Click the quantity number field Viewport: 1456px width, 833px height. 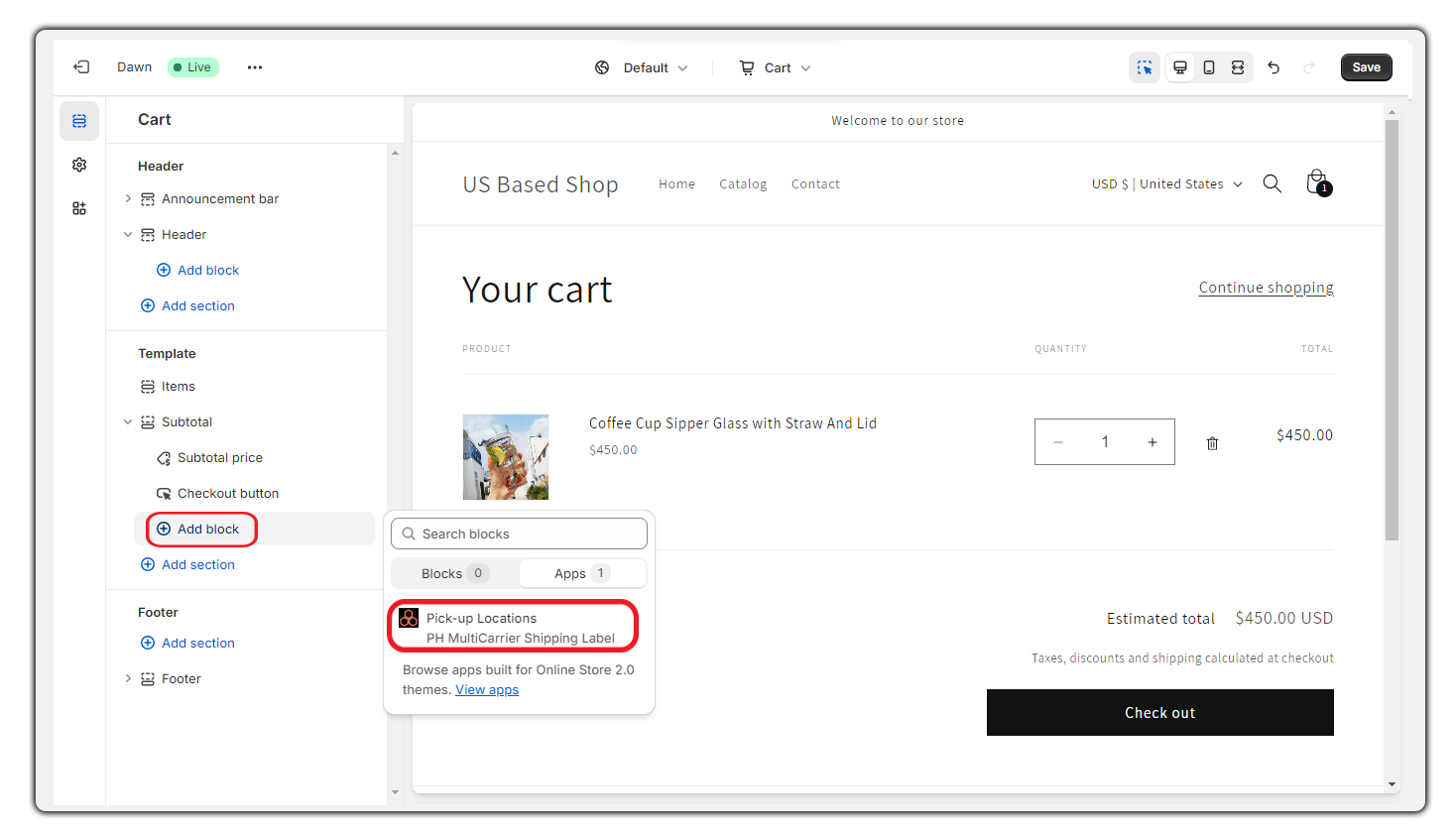pos(1105,442)
